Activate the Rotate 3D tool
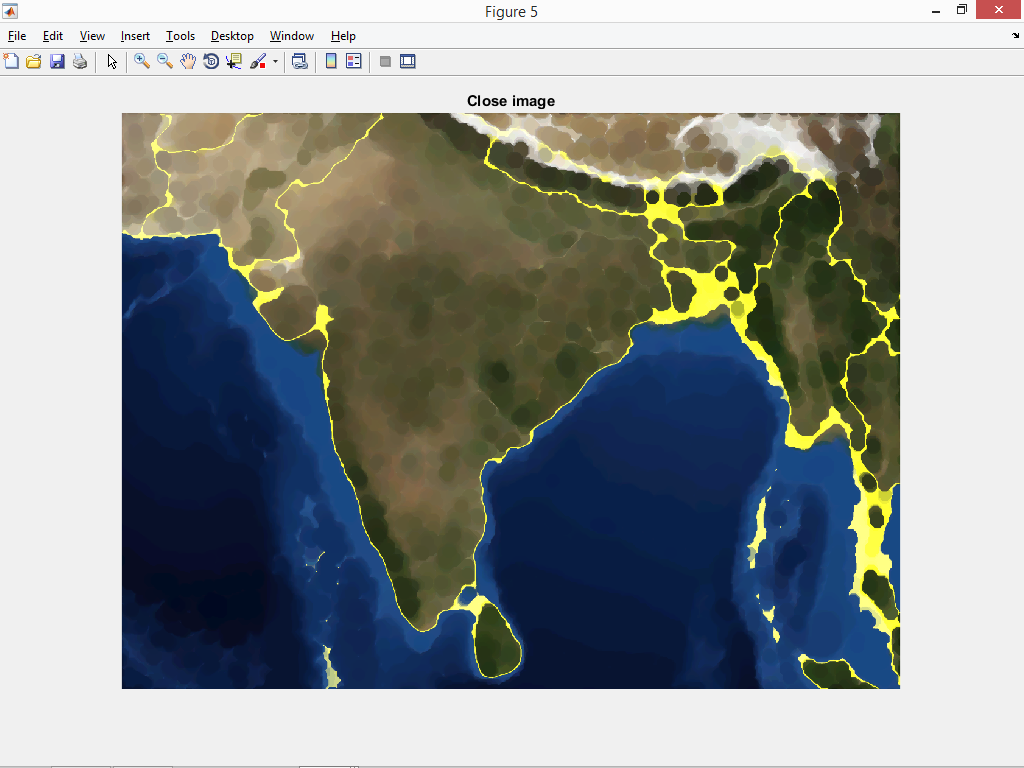 [x=211, y=61]
